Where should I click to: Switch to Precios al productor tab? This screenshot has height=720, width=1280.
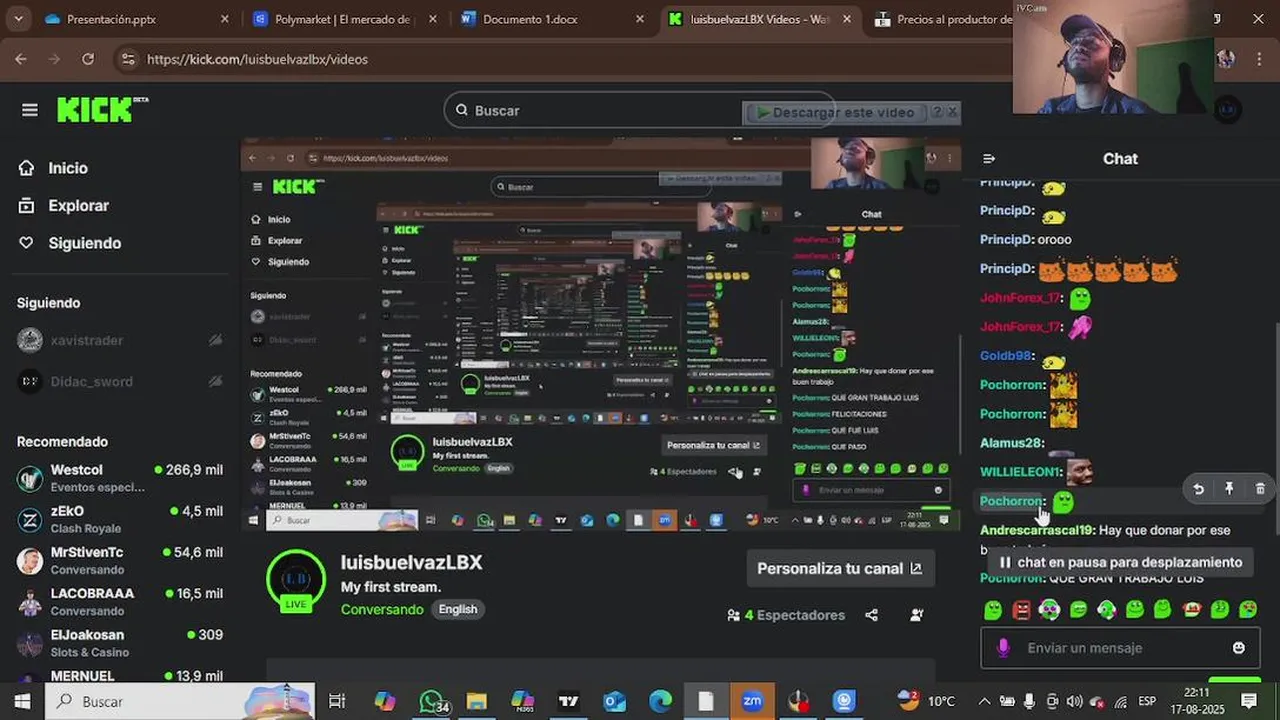[944, 19]
